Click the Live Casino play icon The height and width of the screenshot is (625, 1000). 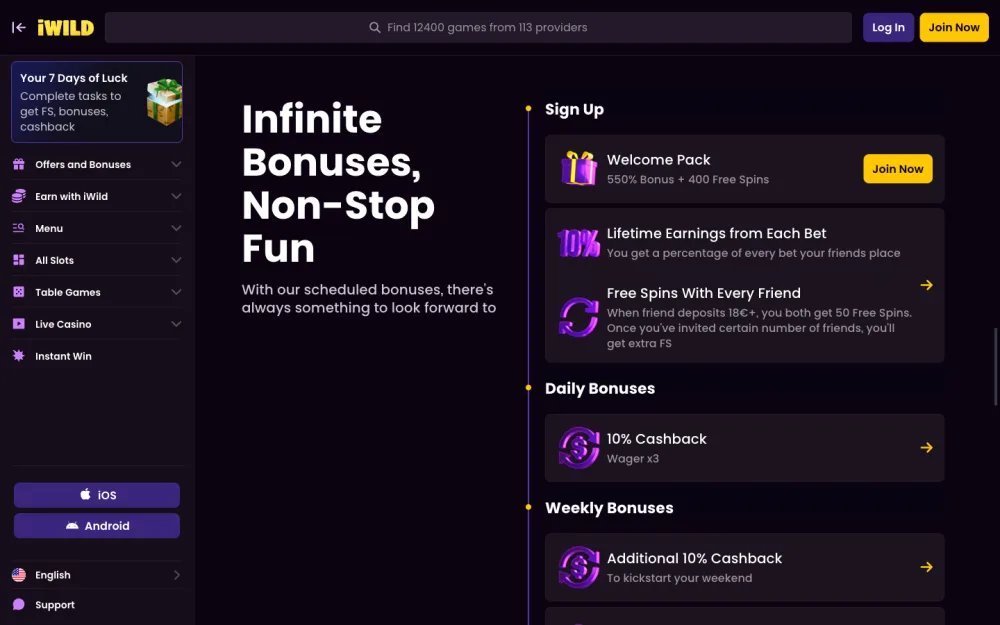click(18, 324)
